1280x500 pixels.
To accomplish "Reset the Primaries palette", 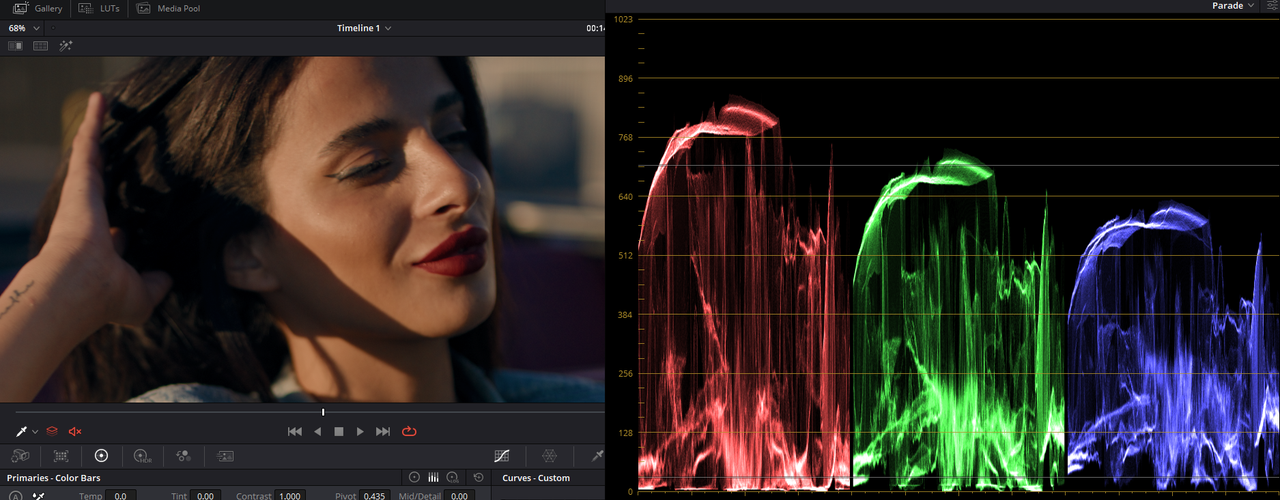I will click(478, 478).
